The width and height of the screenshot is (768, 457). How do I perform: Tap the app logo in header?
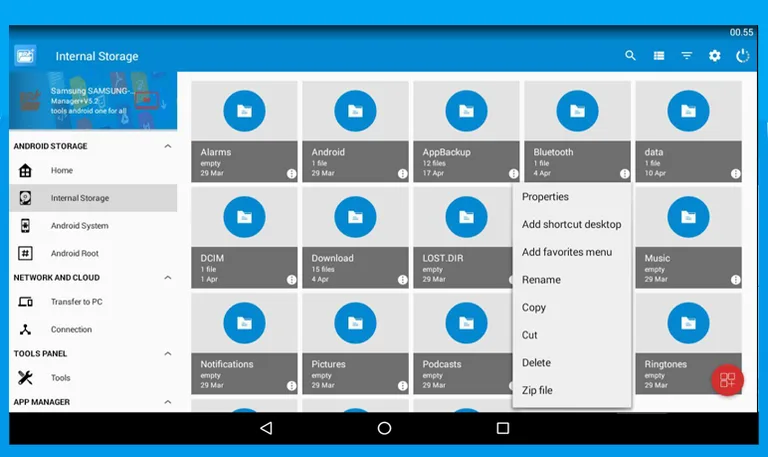coord(25,56)
